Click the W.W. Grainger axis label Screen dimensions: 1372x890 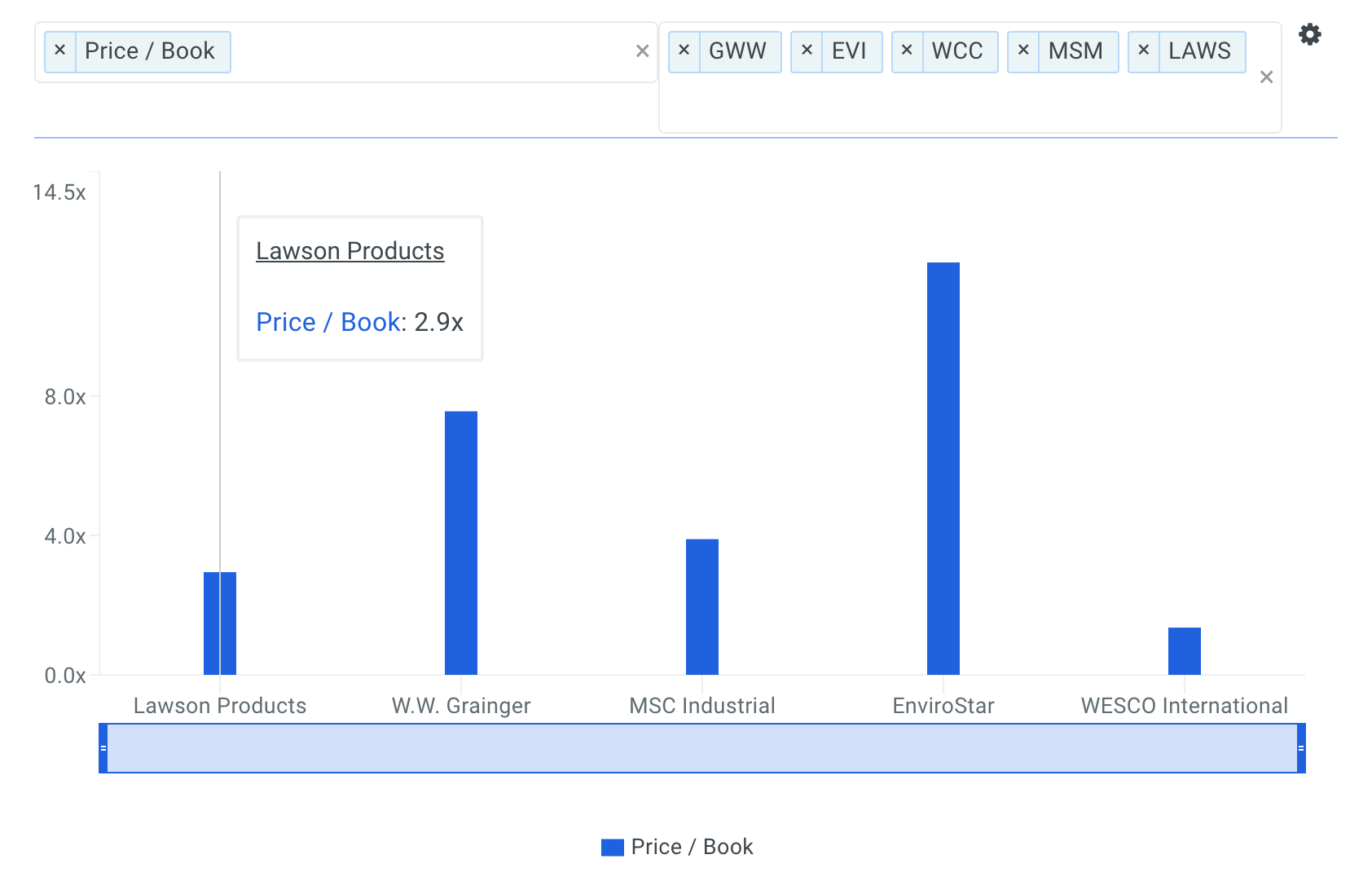461,706
